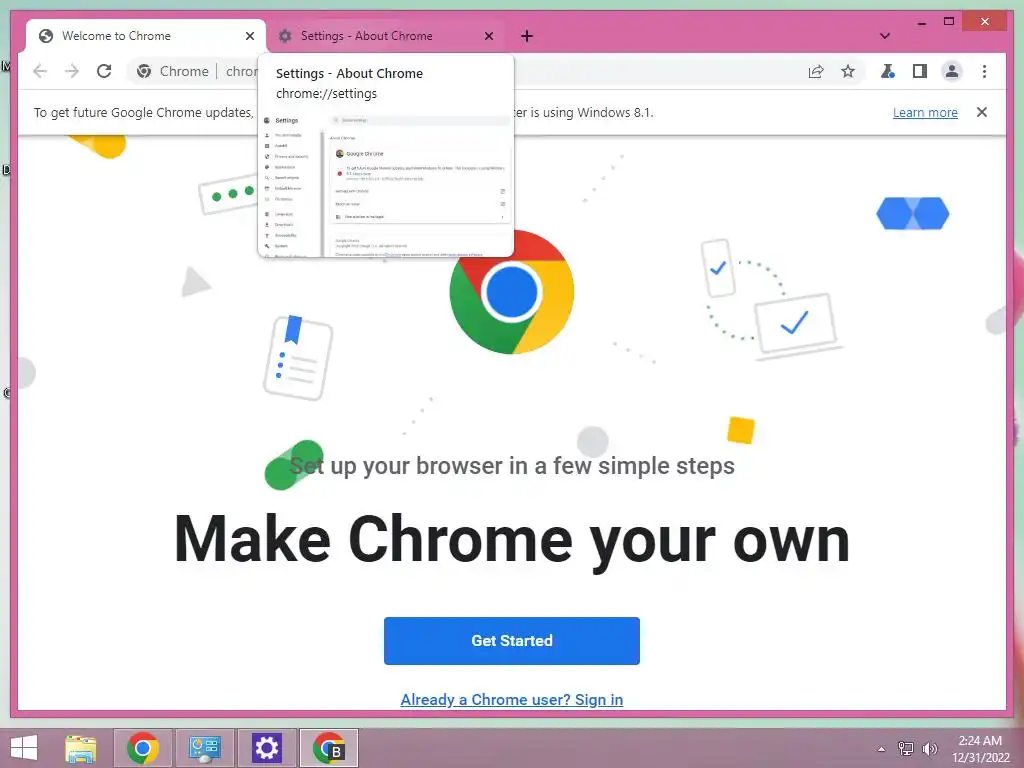Go forward using the browser forward arrow
1024x768 pixels.
click(72, 71)
